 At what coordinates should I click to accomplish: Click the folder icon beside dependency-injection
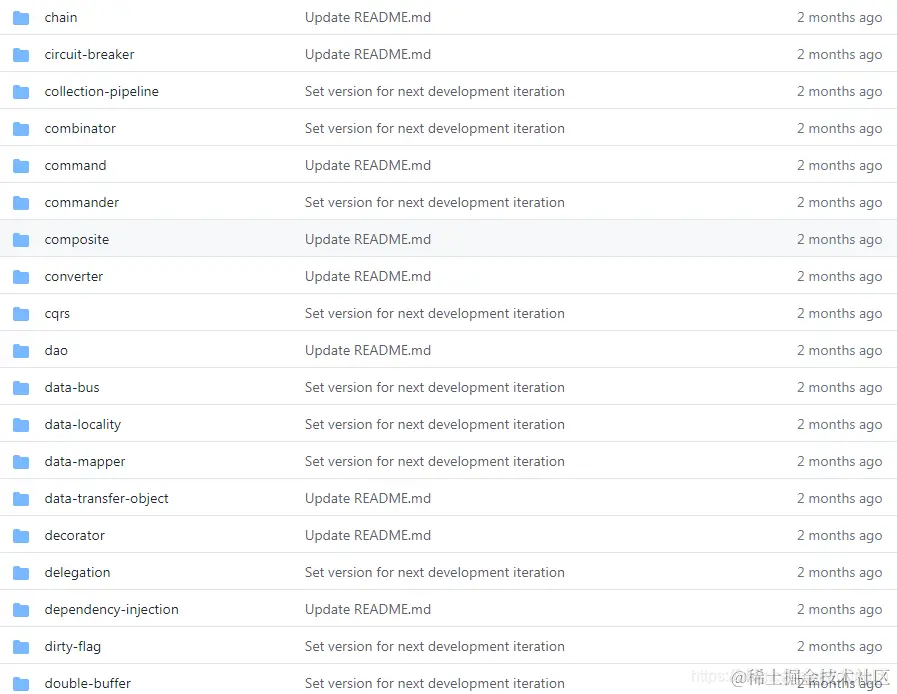coord(21,610)
